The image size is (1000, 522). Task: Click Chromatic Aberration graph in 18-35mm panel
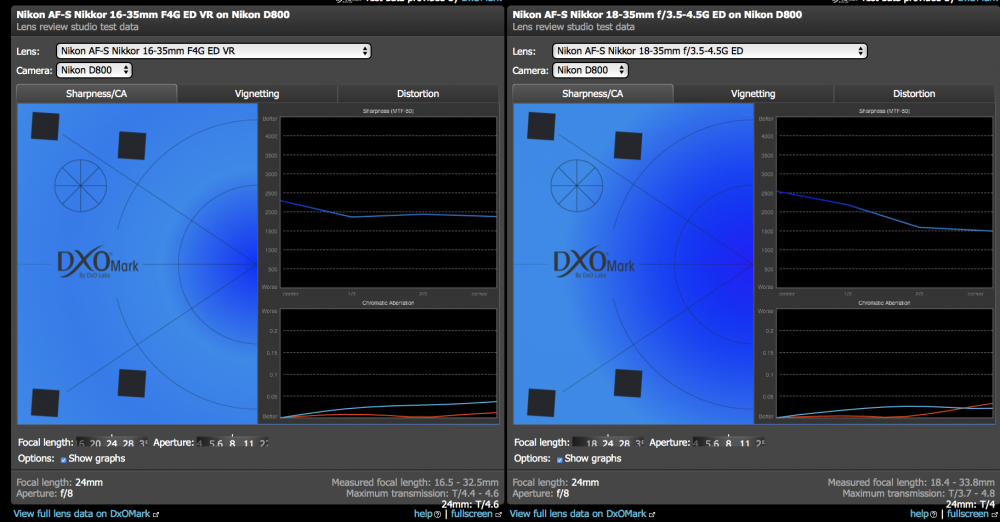(x=885, y=364)
